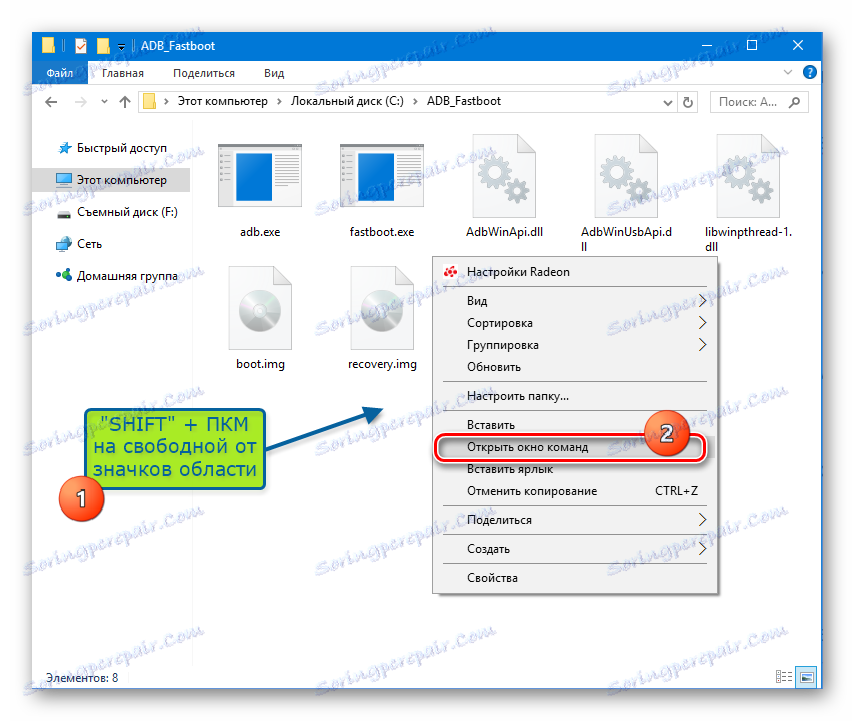Expand the recent locations dropdown arrow
This screenshot has width=855, height=721.
104,102
